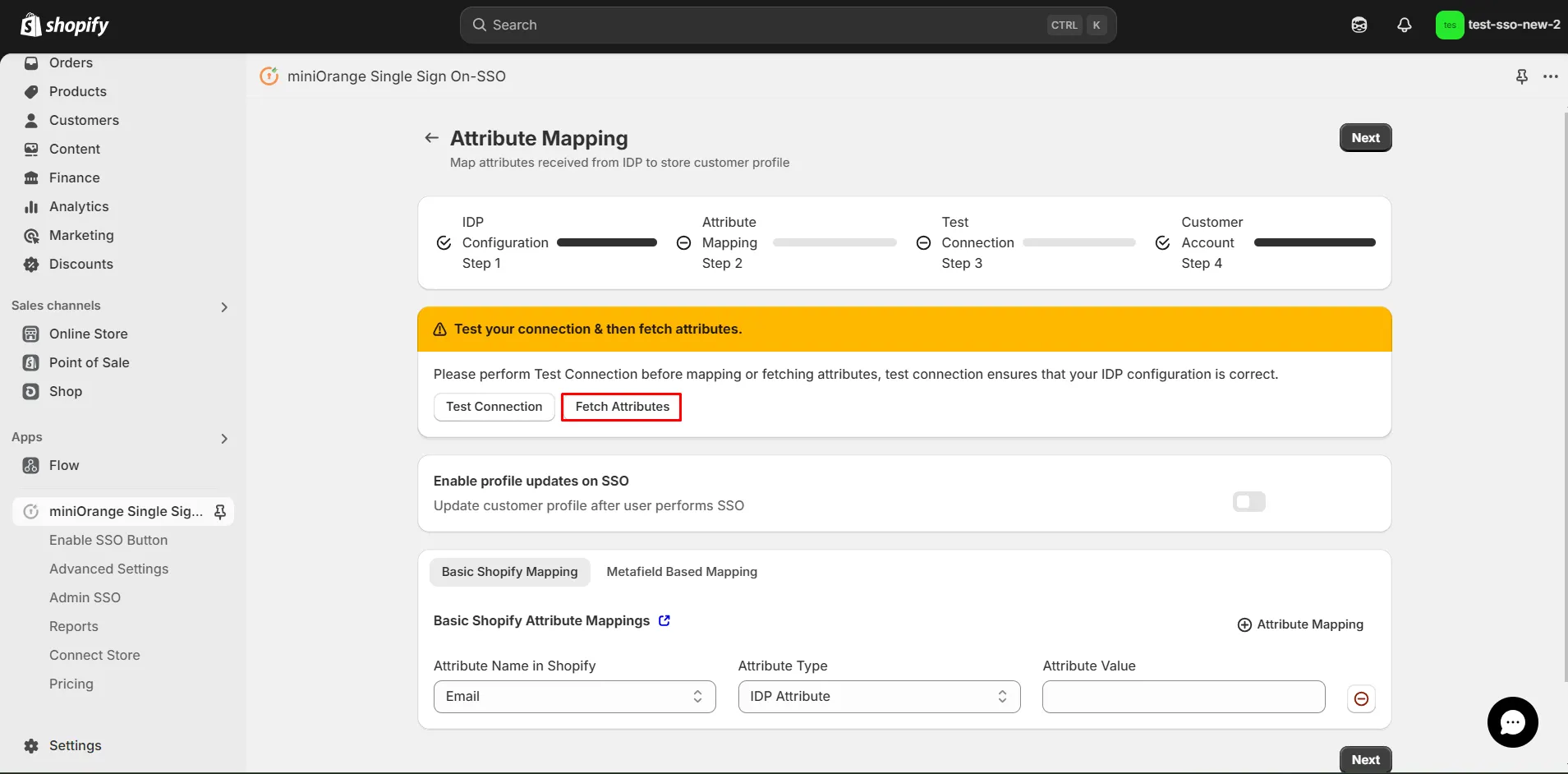Screen dimensions: 1568x774
Task: Click the Online Store icon
Action: (x=31, y=334)
